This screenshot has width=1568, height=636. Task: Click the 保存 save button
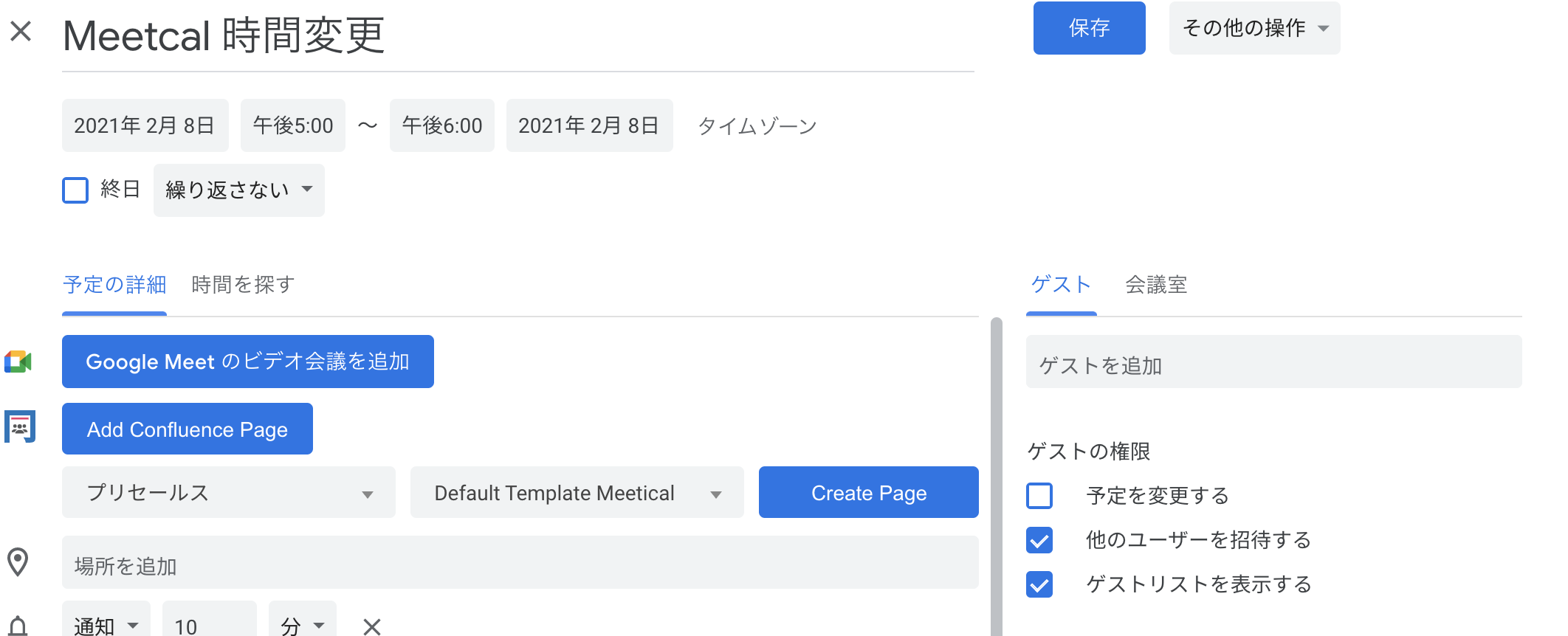[1090, 28]
